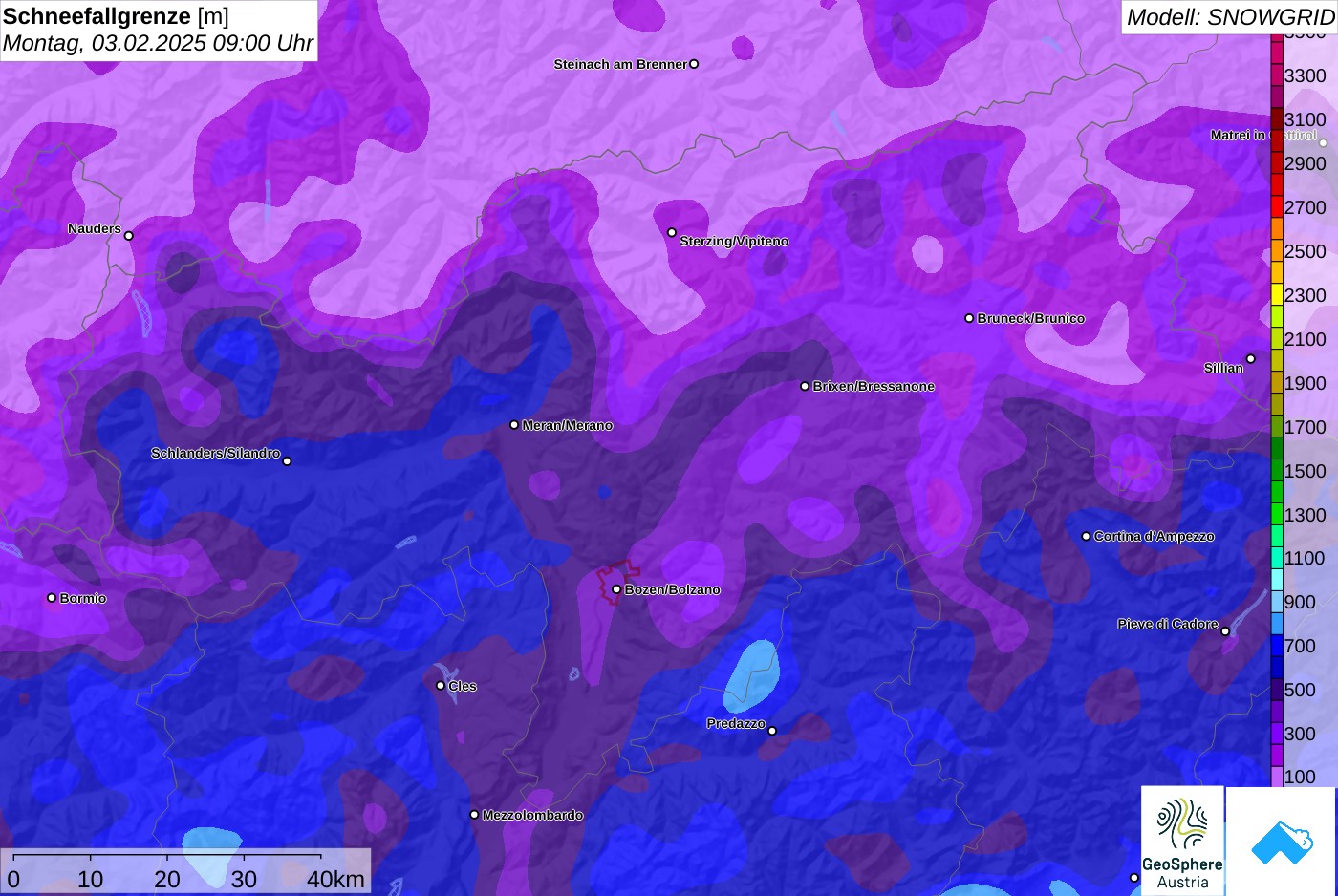Click the scale bar label '0'
Image resolution: width=1338 pixels, height=896 pixels.
pos(13,879)
